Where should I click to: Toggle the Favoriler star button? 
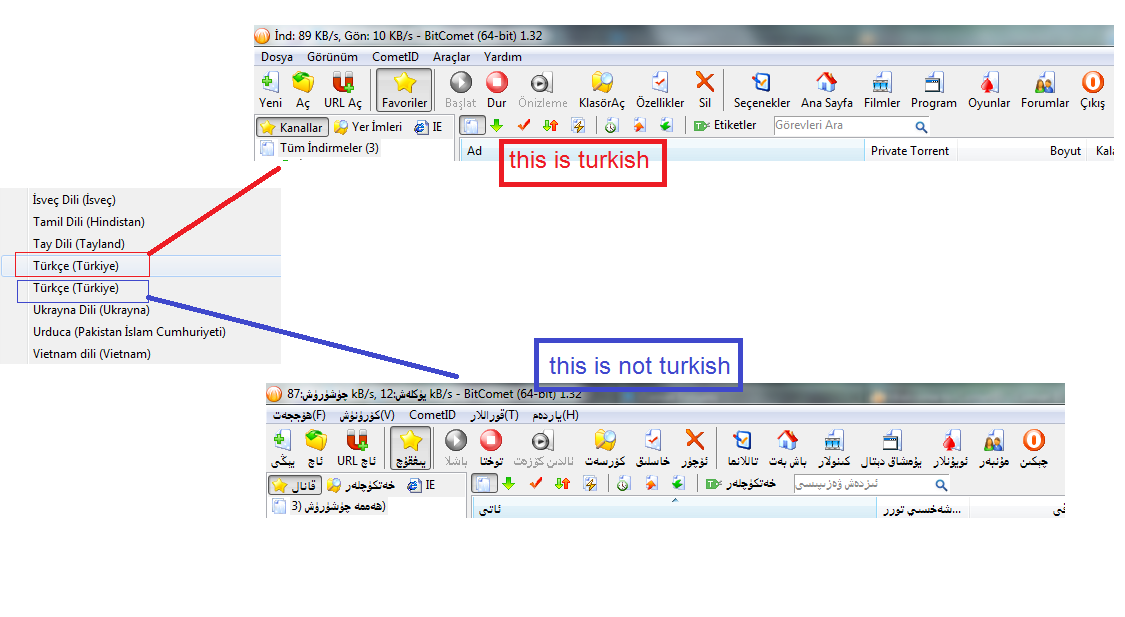[404, 90]
